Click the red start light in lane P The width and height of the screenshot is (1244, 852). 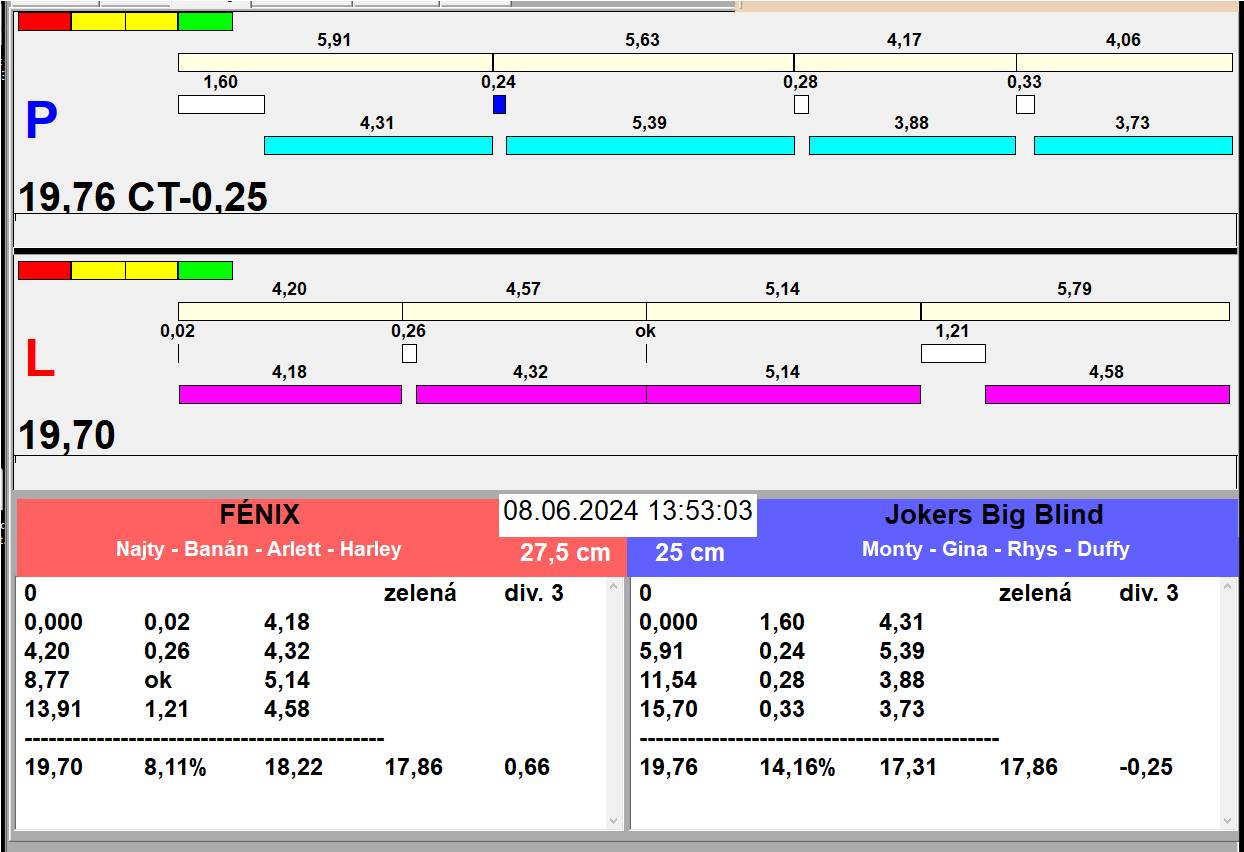click(x=45, y=21)
